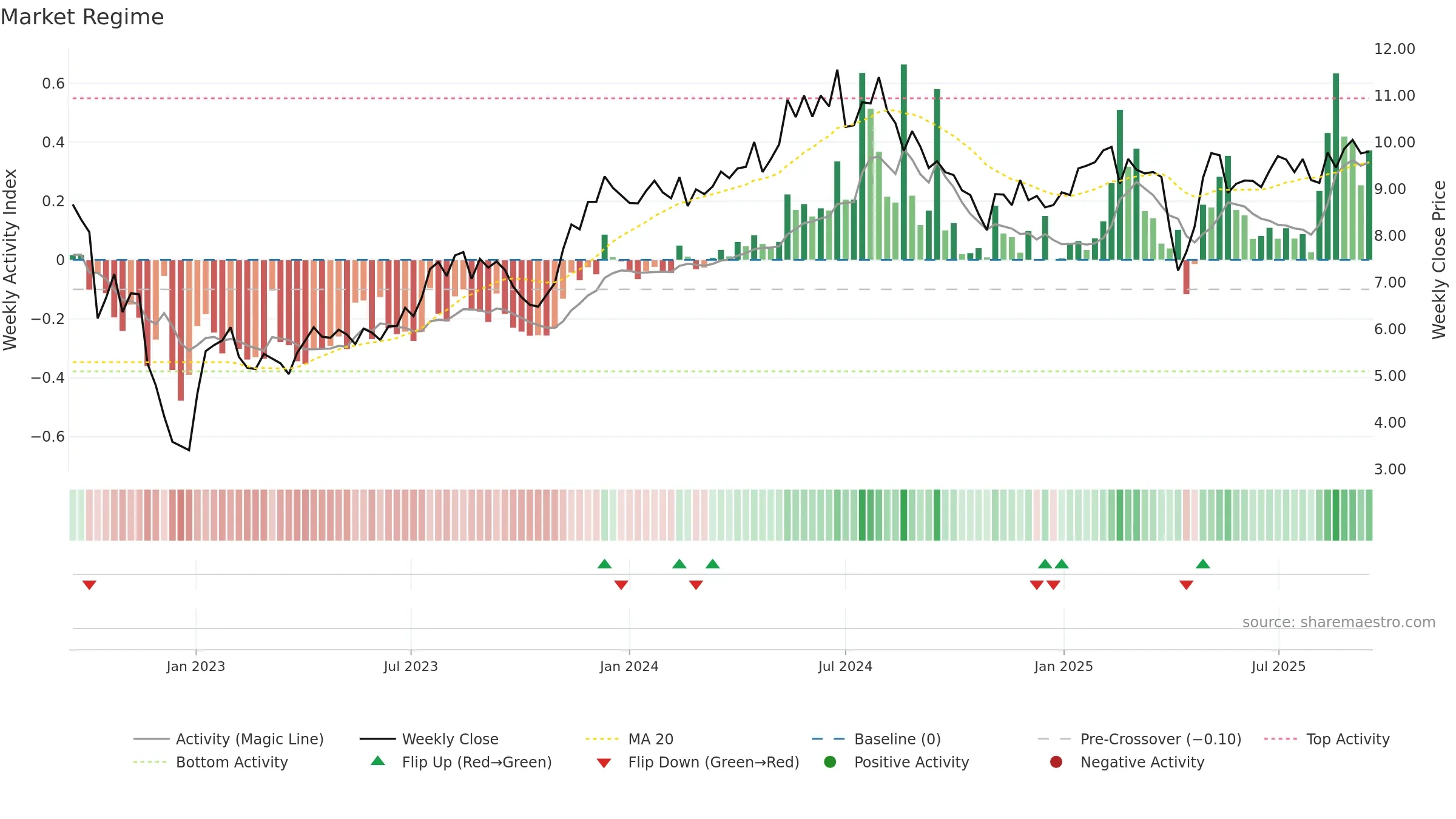Toggle the Weekly Close legend entry
This screenshot has width=1456, height=819.
pos(429,739)
